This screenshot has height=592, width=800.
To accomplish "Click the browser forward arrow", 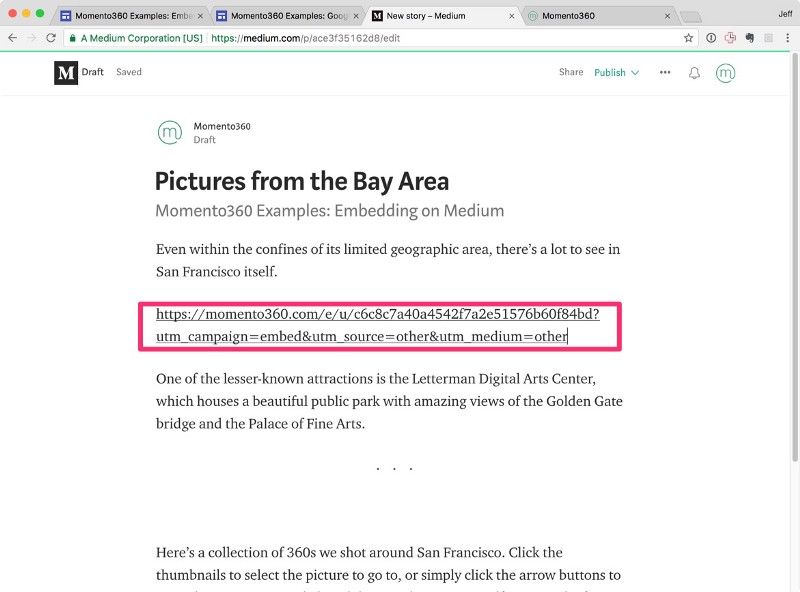I will coord(32,38).
